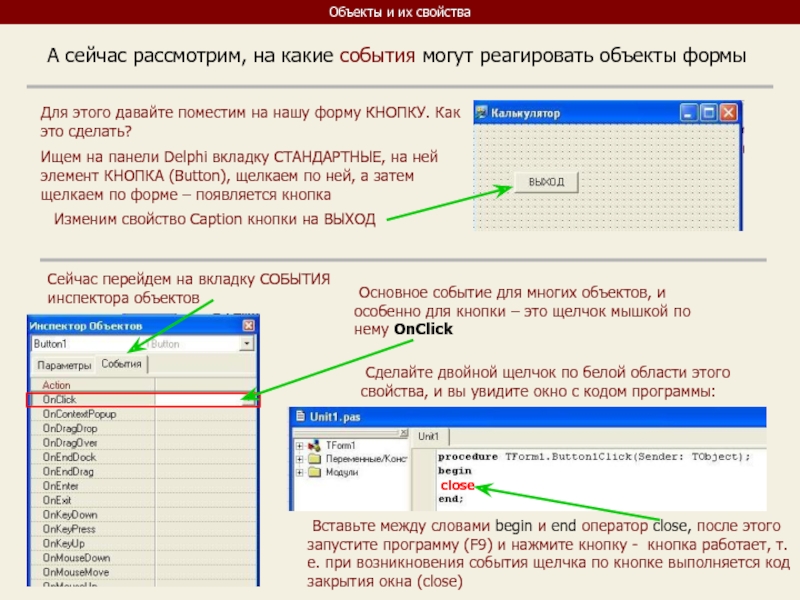Screen dimensions: 800x600
Task: Open the Button1 object selector dropdown
Action: (x=247, y=344)
